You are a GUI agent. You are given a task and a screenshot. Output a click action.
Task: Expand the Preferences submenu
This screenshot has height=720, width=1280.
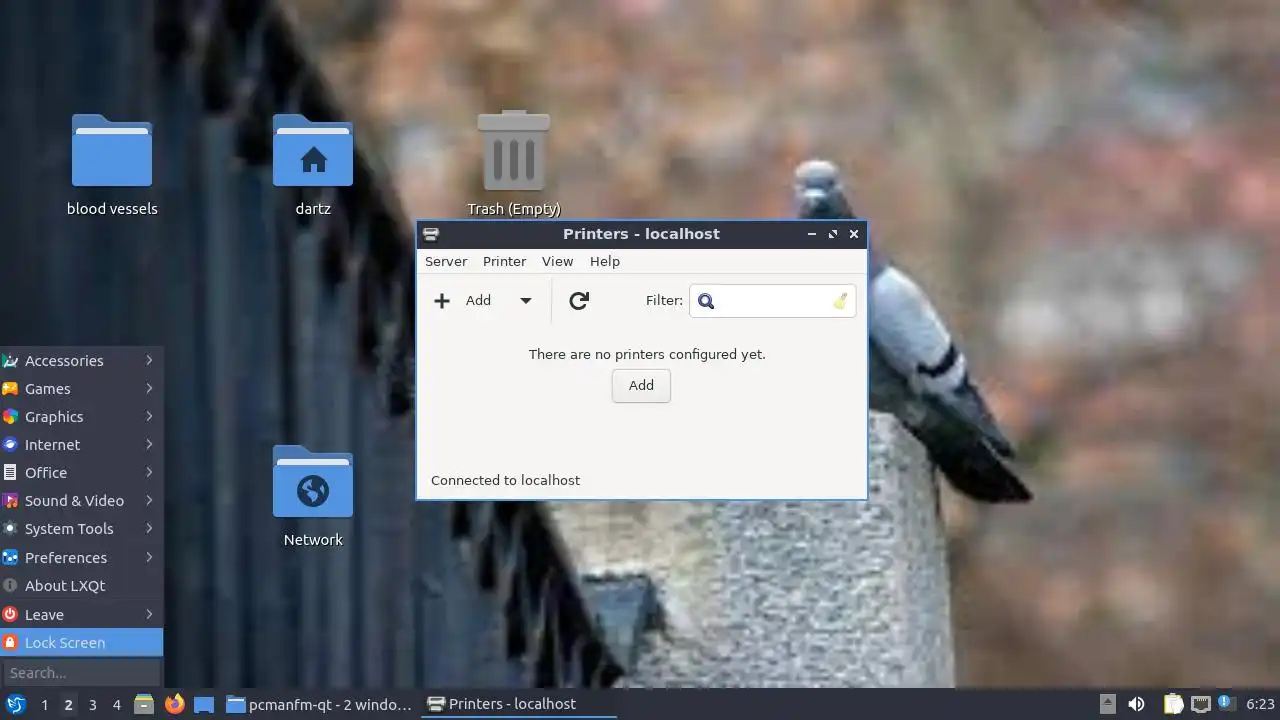click(81, 557)
